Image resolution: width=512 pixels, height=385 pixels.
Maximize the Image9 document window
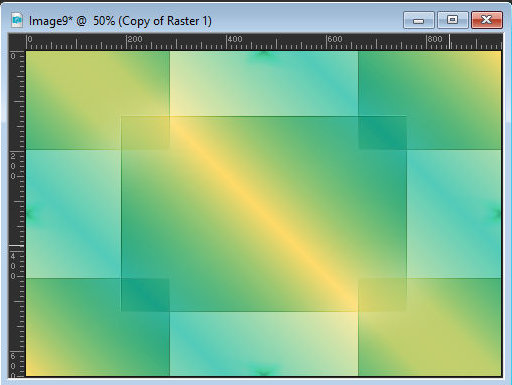(452, 20)
